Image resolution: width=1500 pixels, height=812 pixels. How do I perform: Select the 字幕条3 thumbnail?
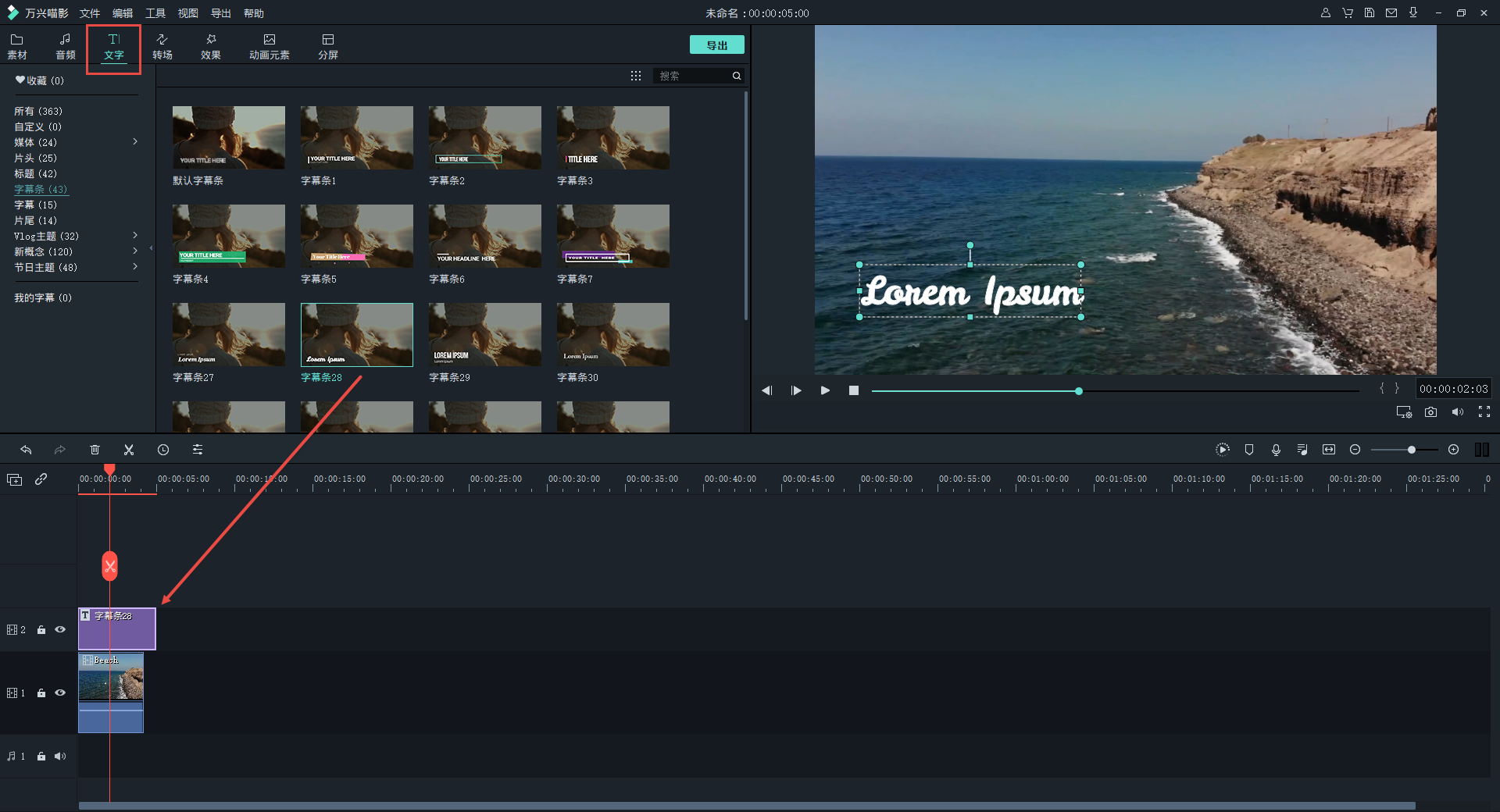[x=613, y=137]
